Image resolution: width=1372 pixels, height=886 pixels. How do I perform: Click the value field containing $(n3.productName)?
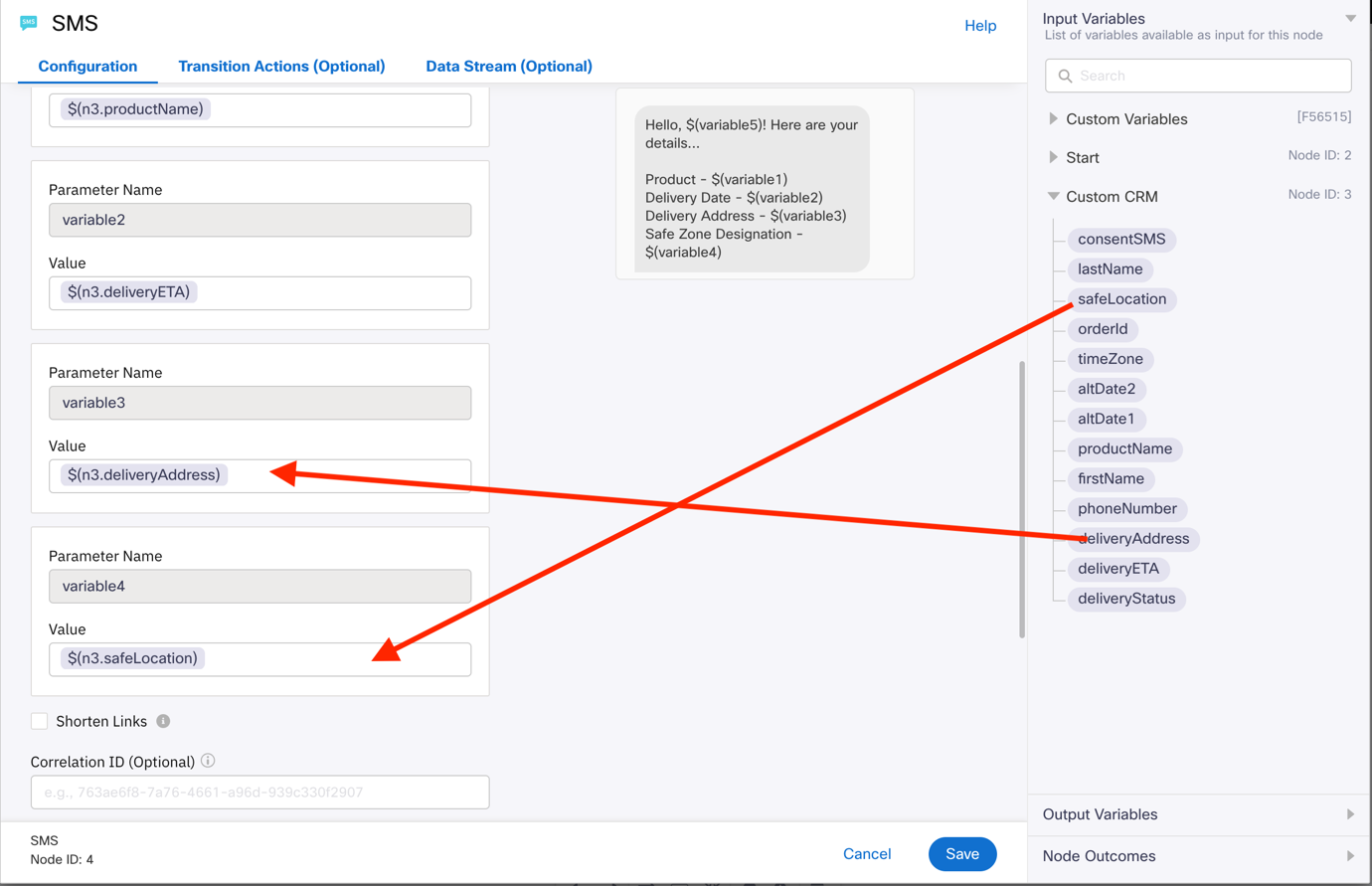(x=260, y=109)
